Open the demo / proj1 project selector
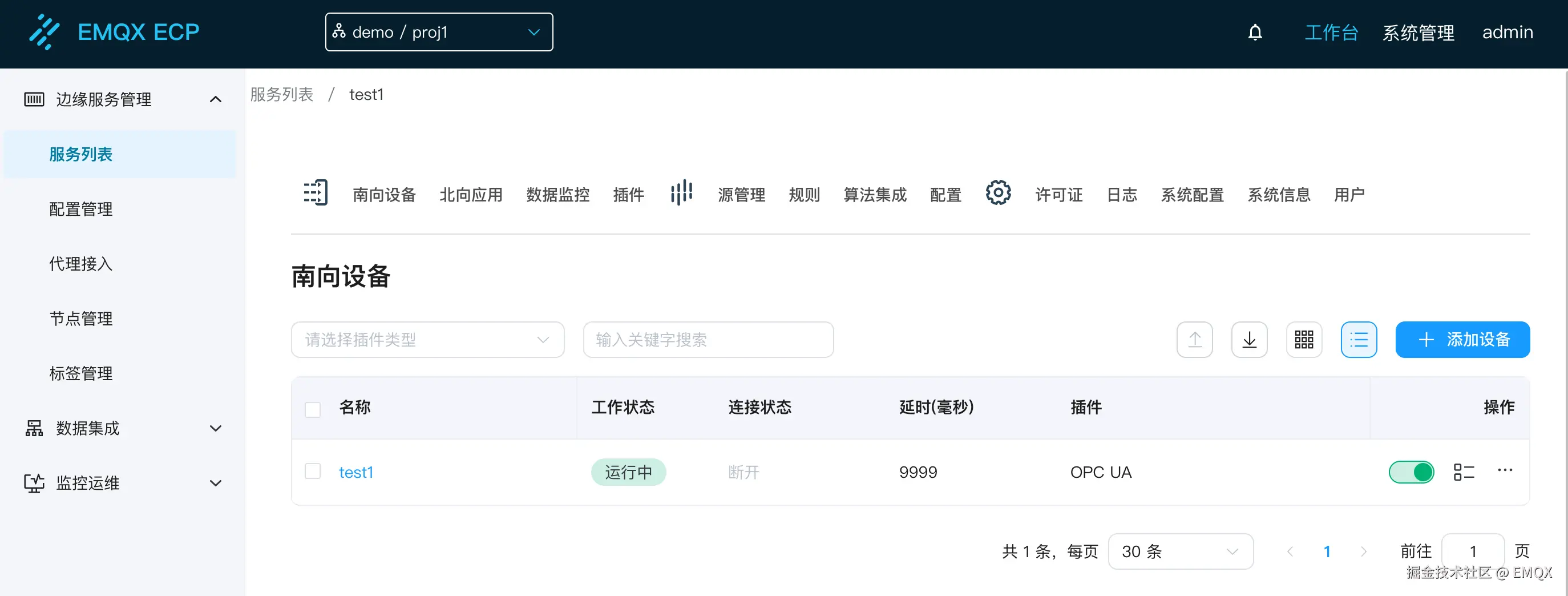Image resolution: width=1568 pixels, height=596 pixels. click(x=438, y=31)
